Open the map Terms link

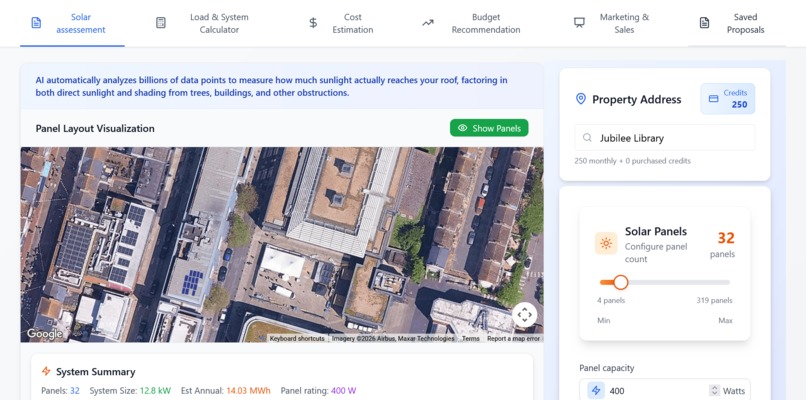[470, 339]
